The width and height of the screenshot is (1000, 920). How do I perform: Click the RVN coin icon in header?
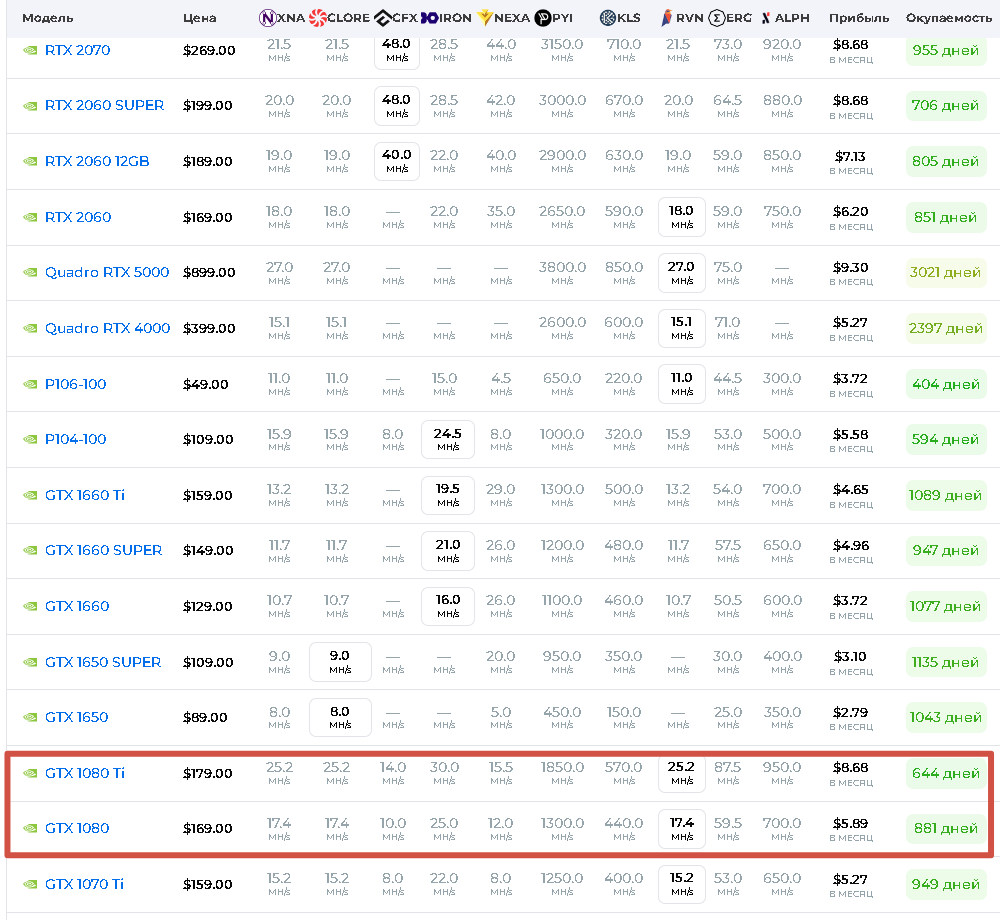(x=666, y=18)
